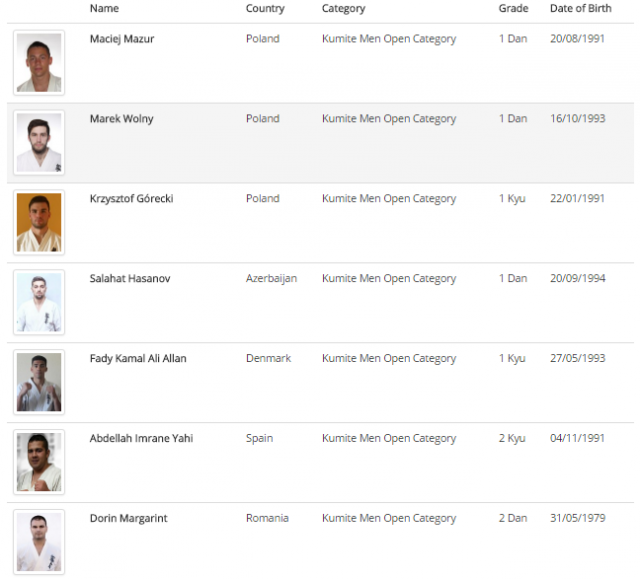Sort by the Category column header

tap(343, 9)
